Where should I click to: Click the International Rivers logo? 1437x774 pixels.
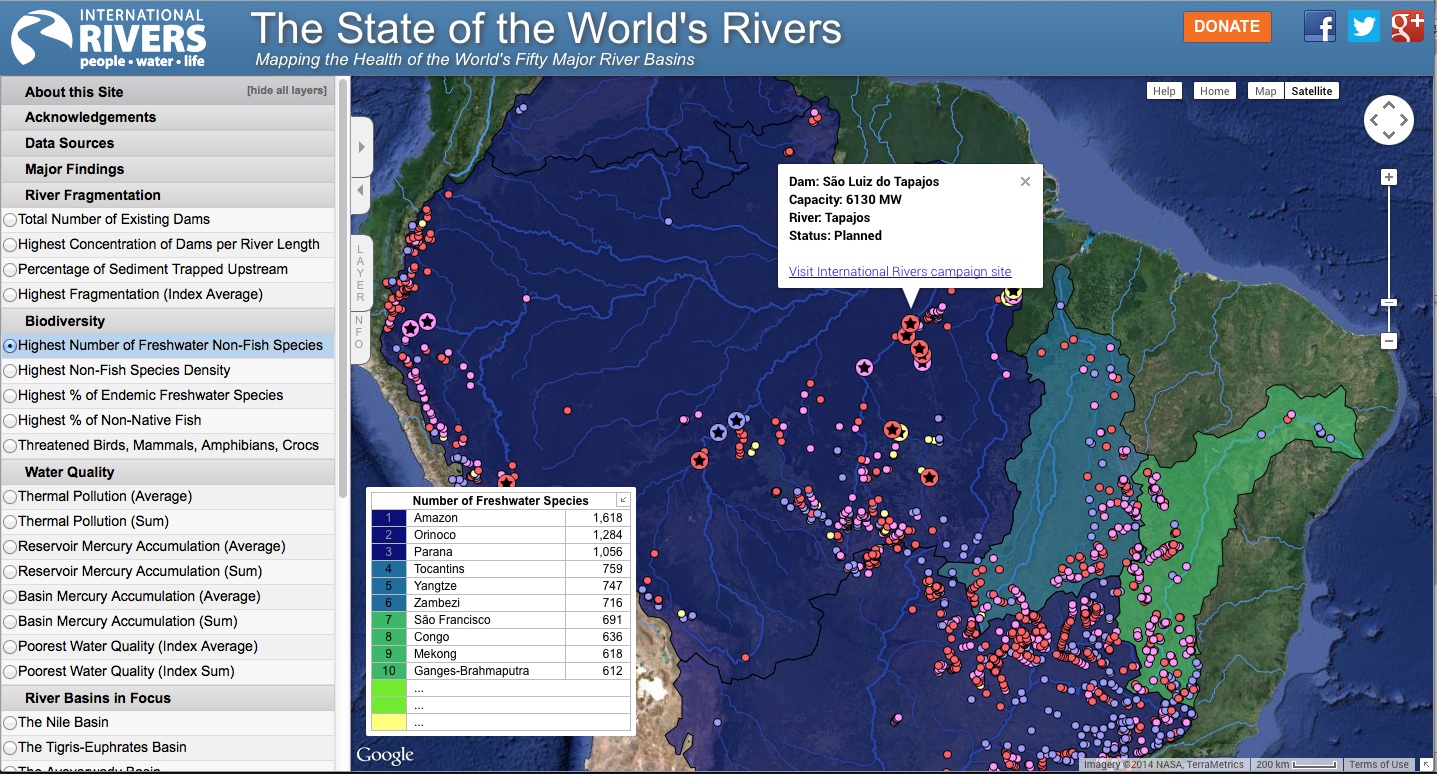click(x=108, y=38)
